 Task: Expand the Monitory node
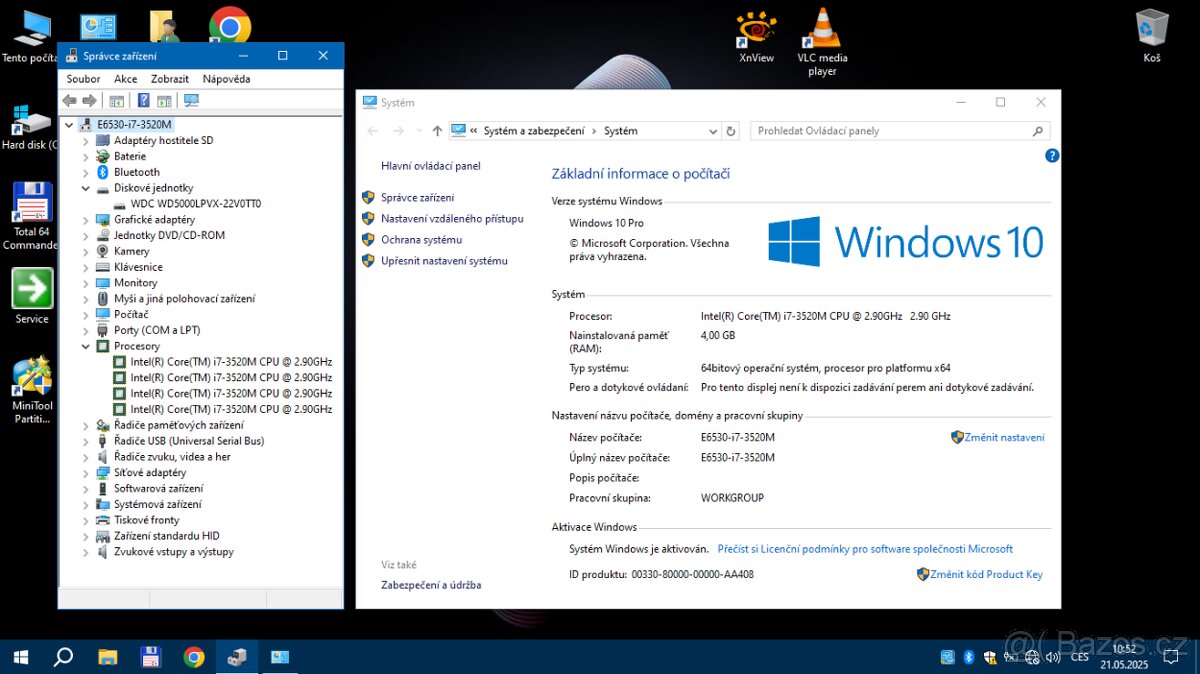[x=86, y=283]
